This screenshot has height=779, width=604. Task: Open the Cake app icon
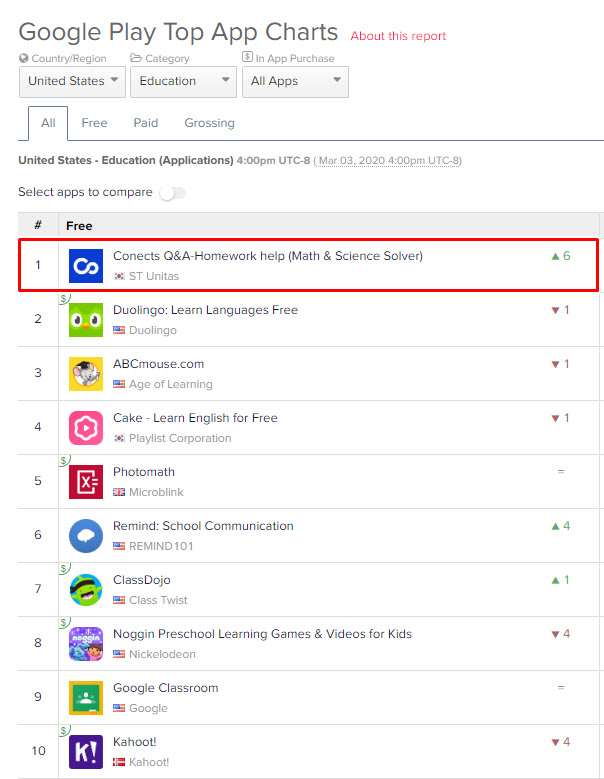(x=86, y=428)
